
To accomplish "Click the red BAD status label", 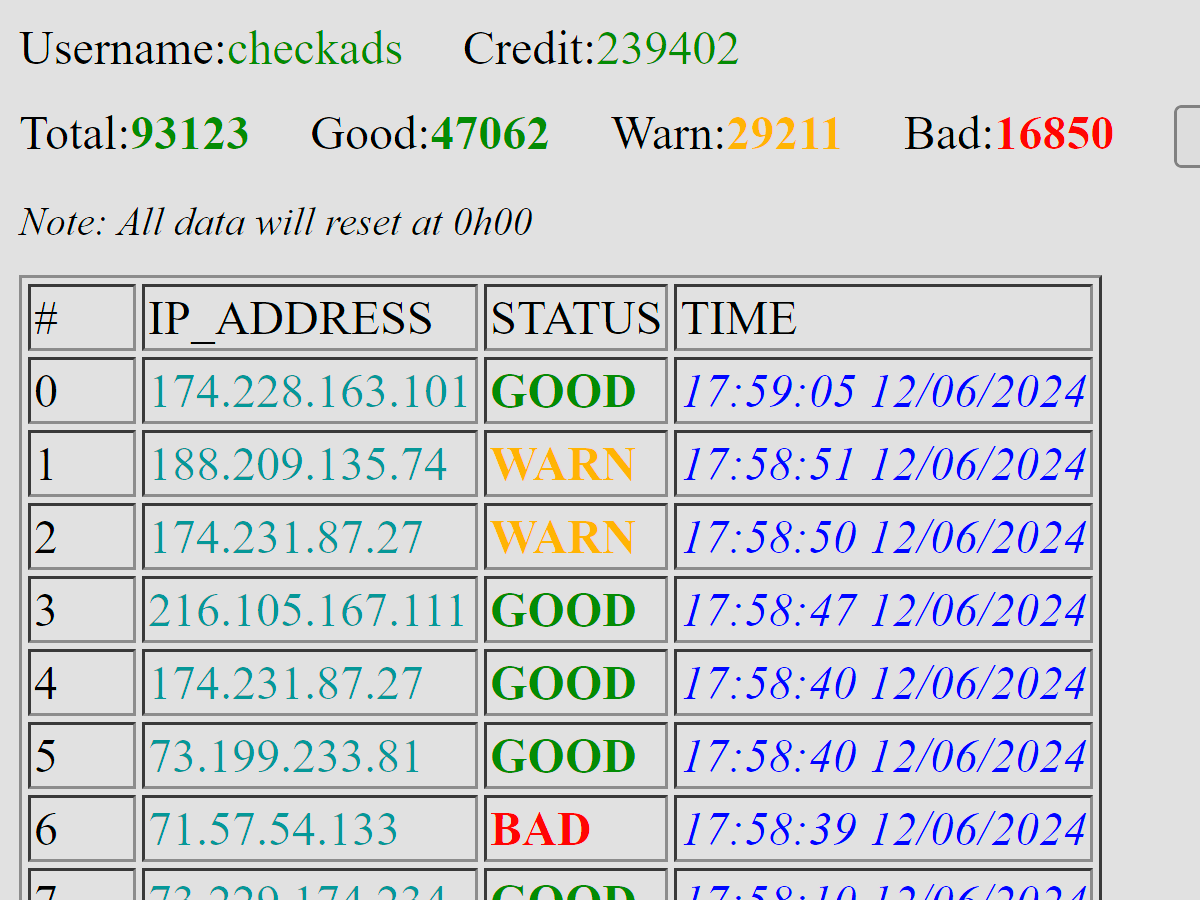I will click(x=541, y=830).
